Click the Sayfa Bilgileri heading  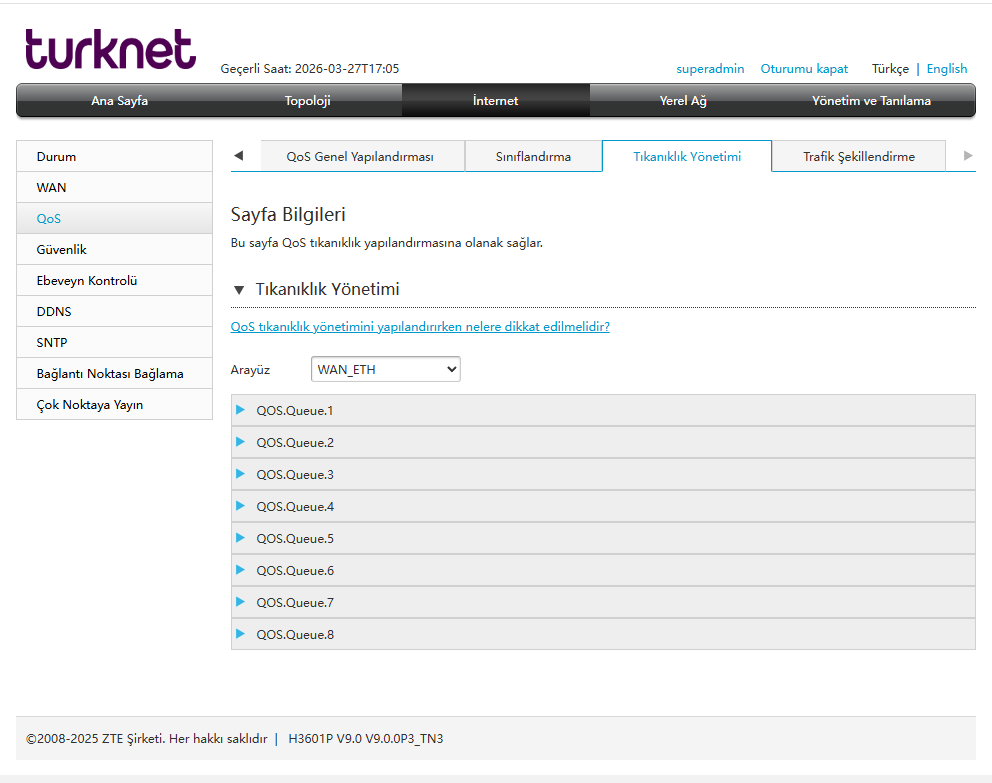coord(288,214)
